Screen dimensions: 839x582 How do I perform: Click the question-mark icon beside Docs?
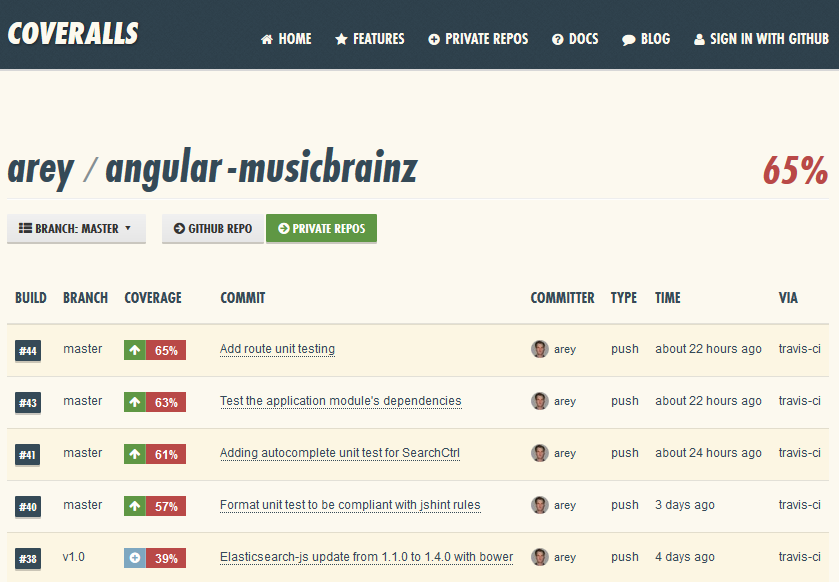coord(557,39)
